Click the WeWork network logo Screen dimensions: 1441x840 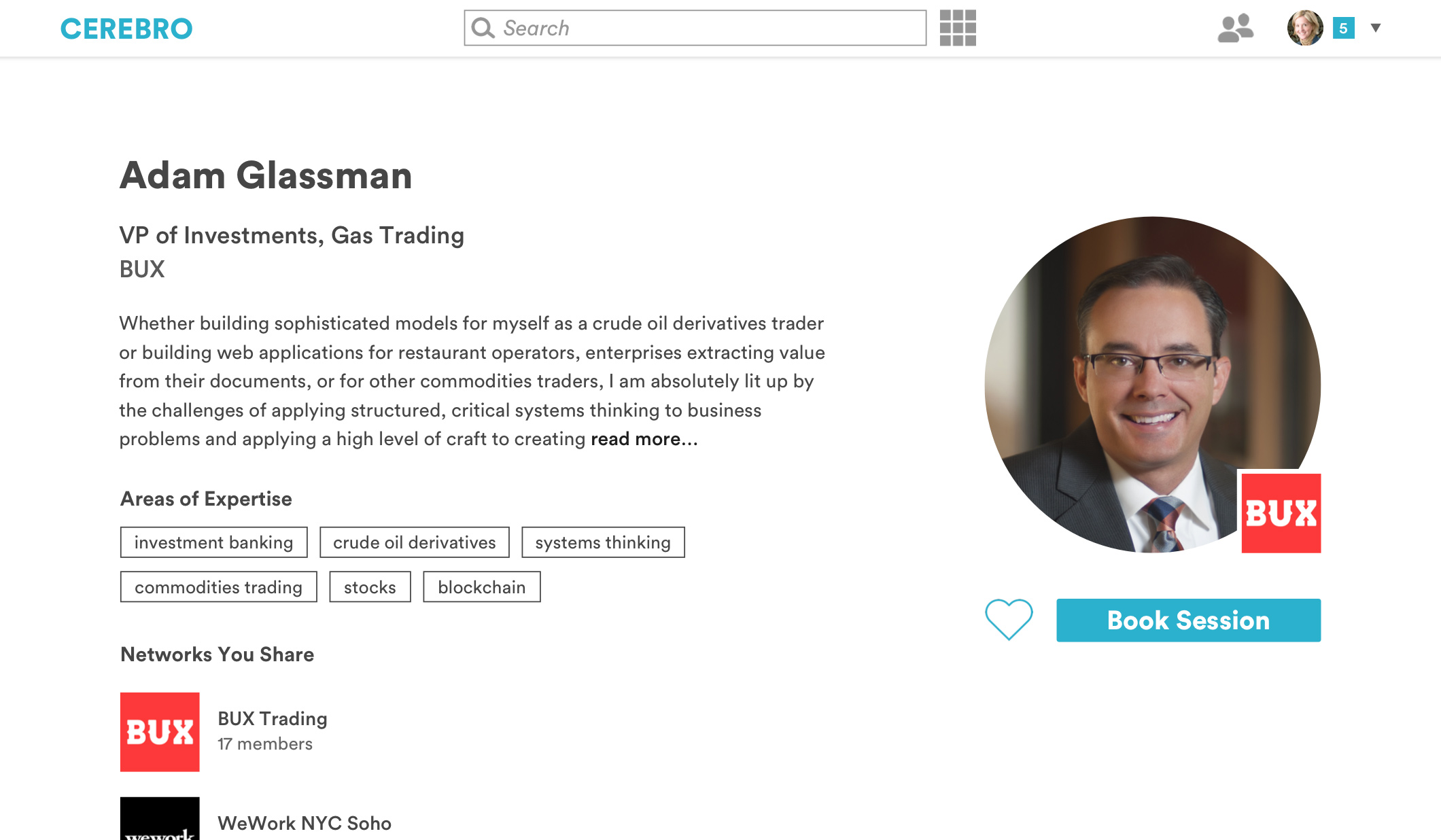[x=160, y=819]
